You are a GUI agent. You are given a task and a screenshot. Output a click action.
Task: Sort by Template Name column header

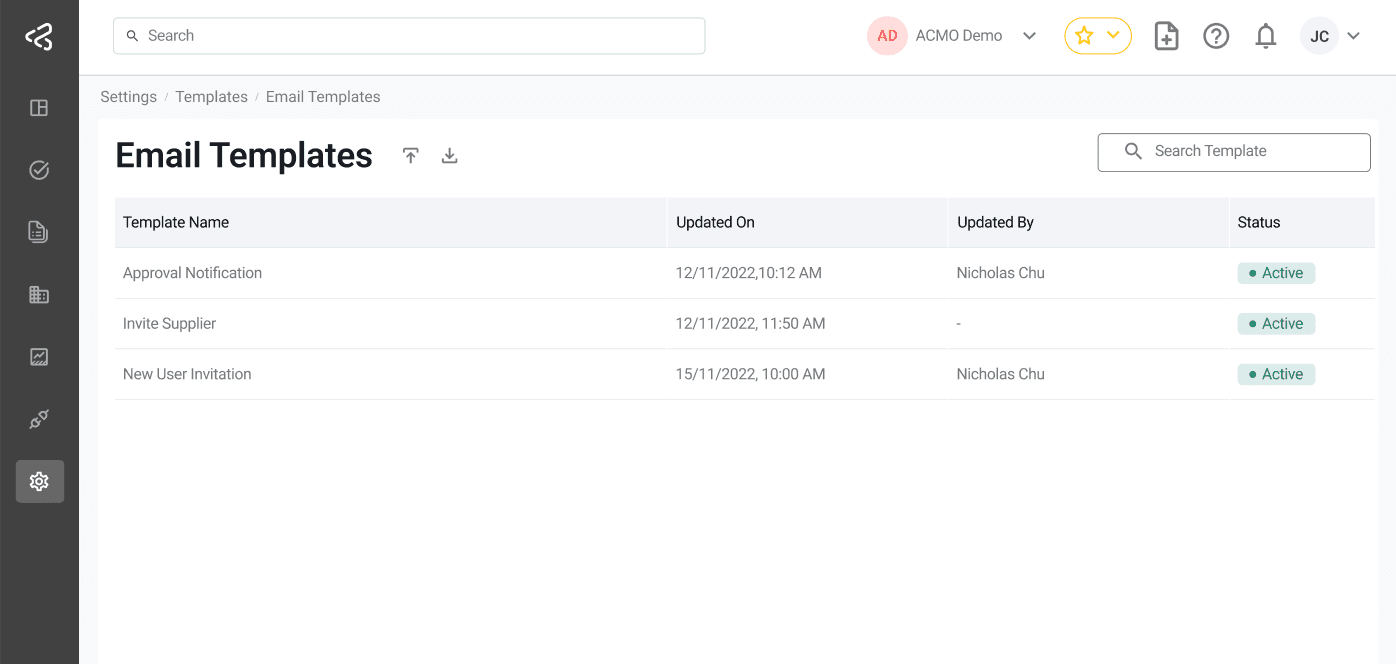[x=176, y=222]
